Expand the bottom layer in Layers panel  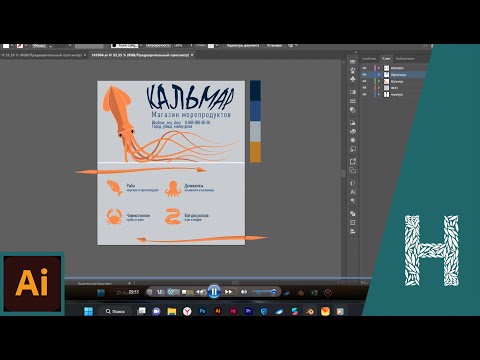click(x=379, y=95)
